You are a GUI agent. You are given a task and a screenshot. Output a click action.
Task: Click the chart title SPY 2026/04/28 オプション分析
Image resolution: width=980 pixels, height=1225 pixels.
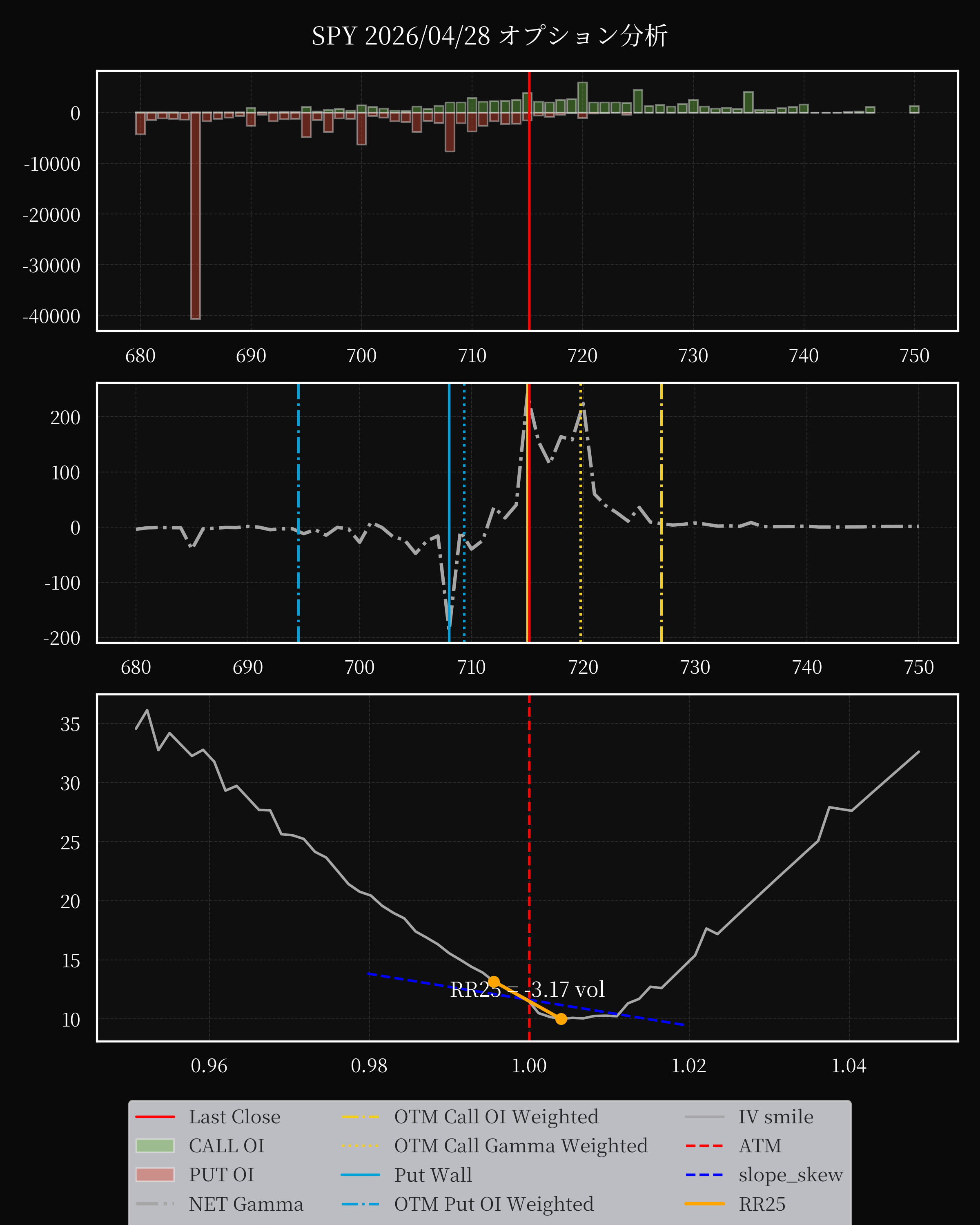[x=489, y=36]
